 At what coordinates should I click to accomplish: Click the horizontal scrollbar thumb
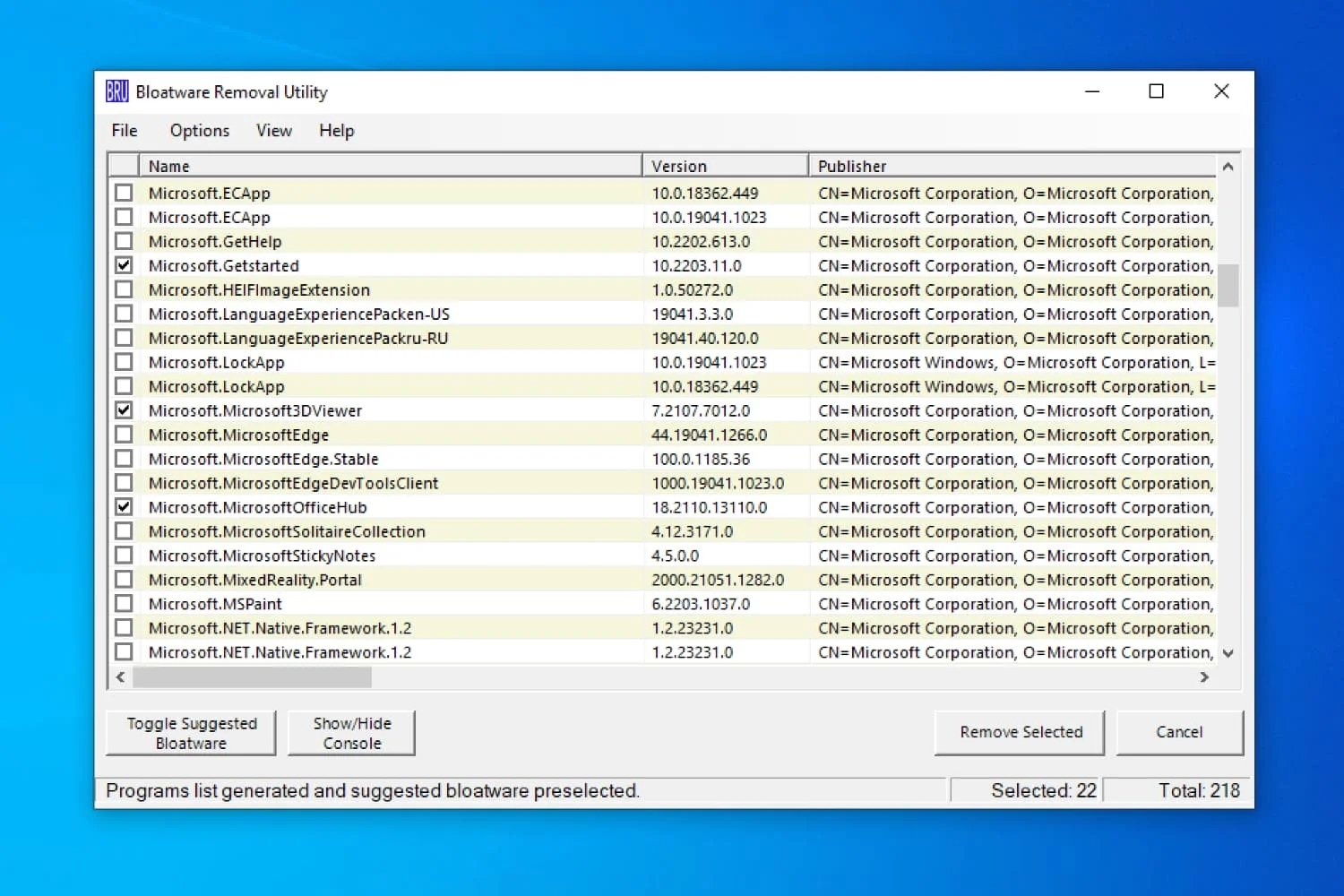(252, 677)
